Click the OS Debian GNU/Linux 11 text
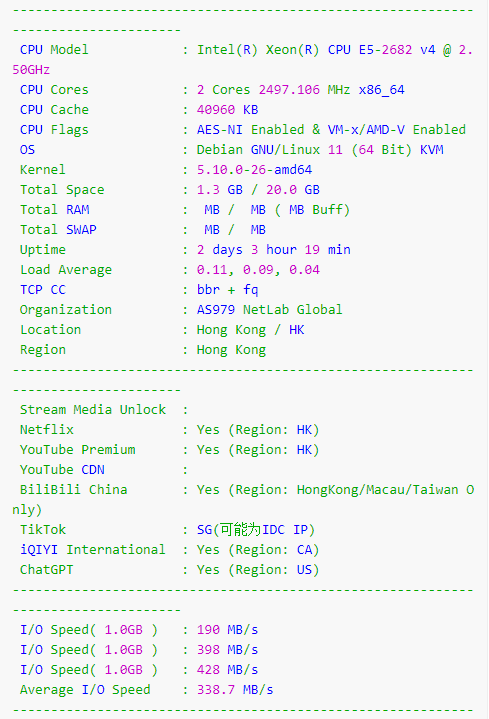The image size is (489, 719). click(x=270, y=149)
